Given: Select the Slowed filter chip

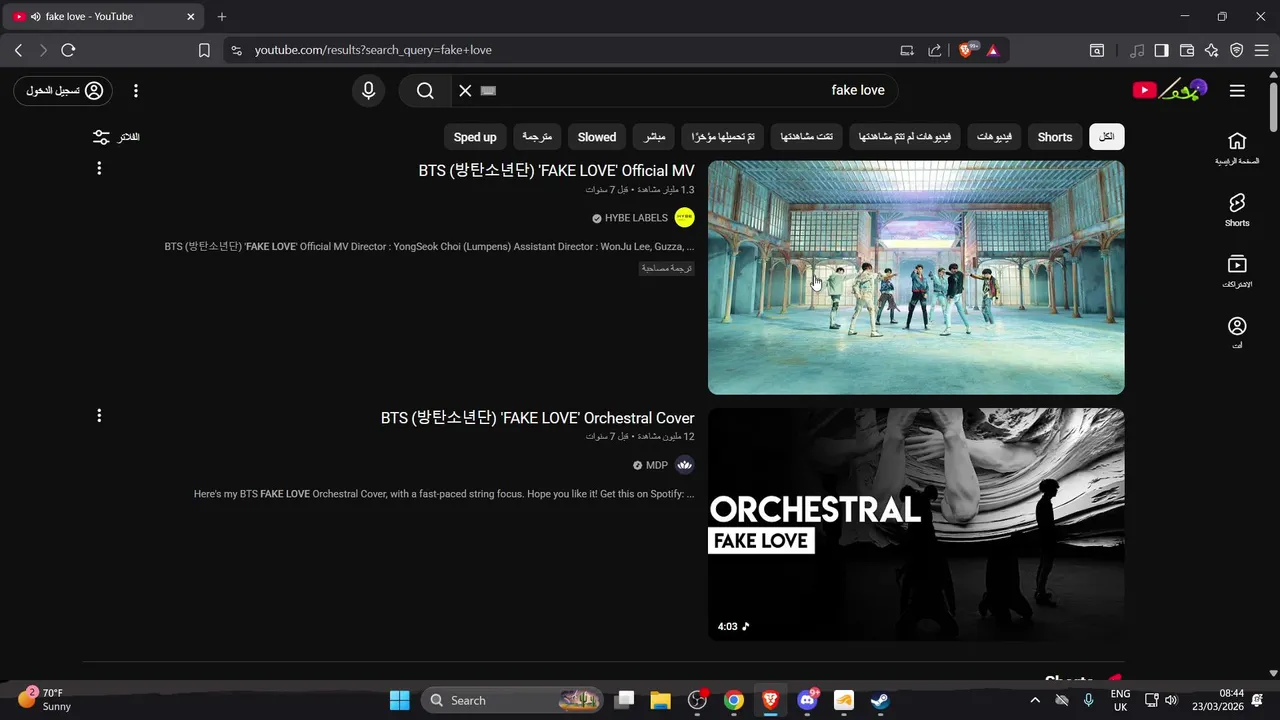Looking at the screenshot, I should click(x=597, y=137).
